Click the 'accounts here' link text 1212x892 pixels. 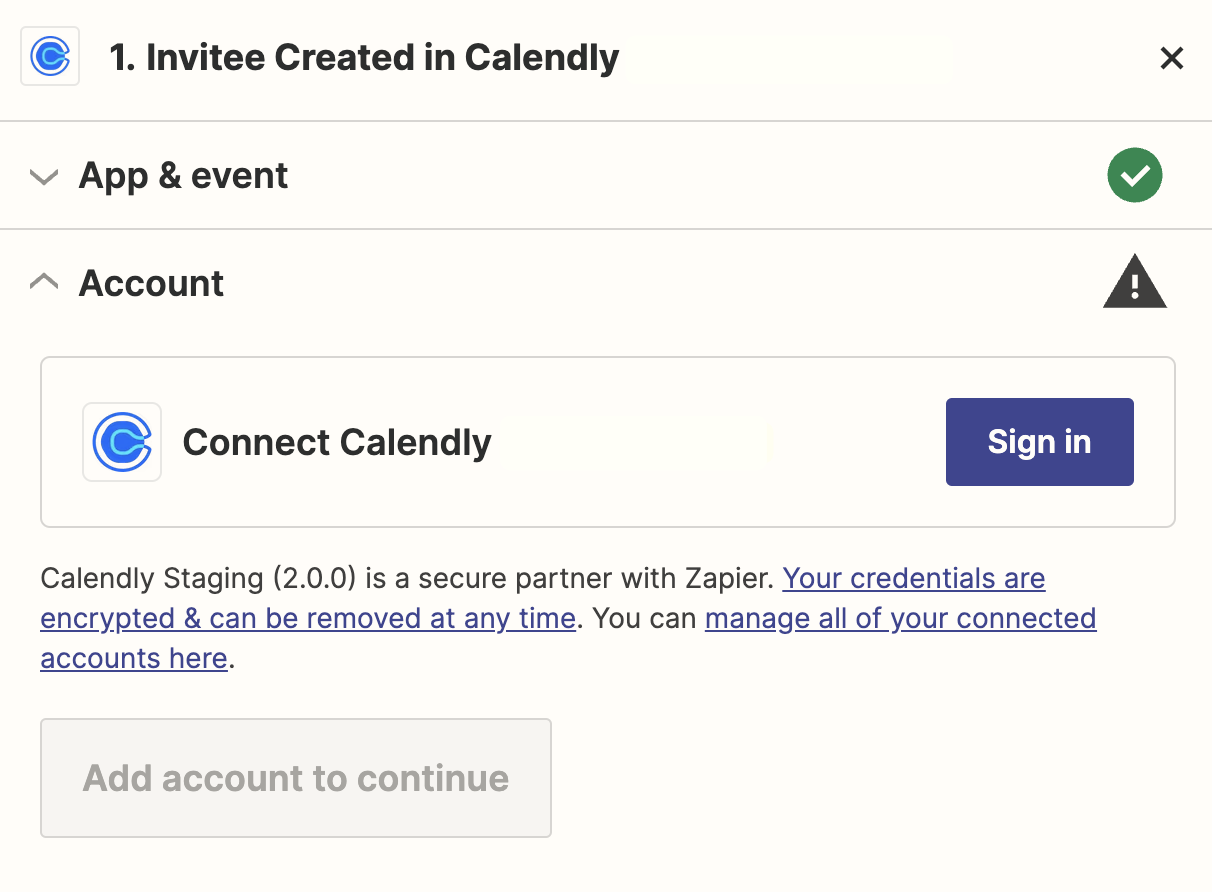(133, 658)
